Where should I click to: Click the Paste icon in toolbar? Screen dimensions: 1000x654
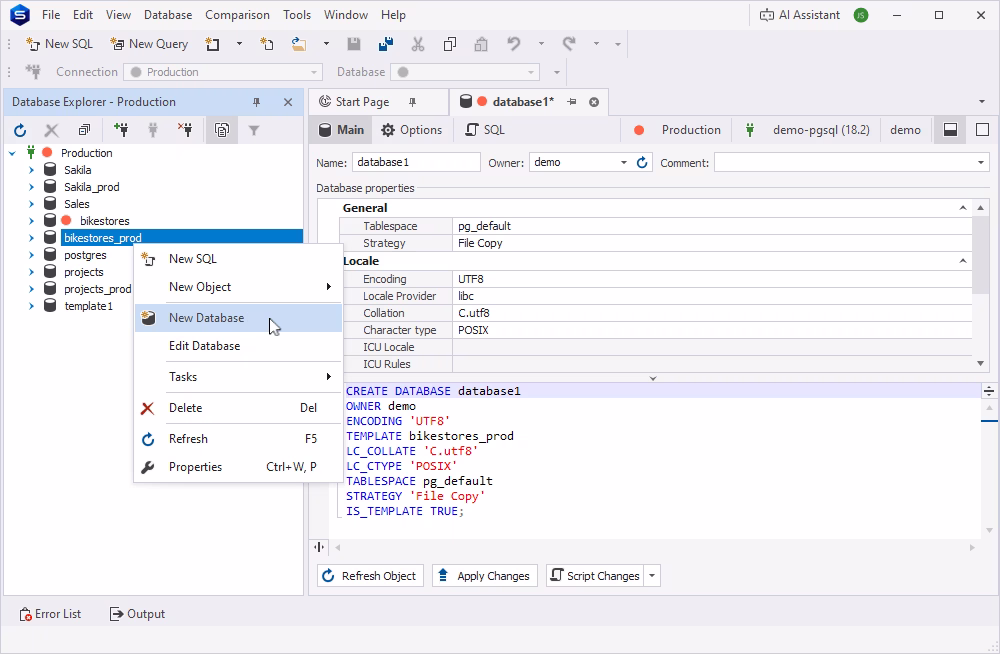click(x=482, y=44)
